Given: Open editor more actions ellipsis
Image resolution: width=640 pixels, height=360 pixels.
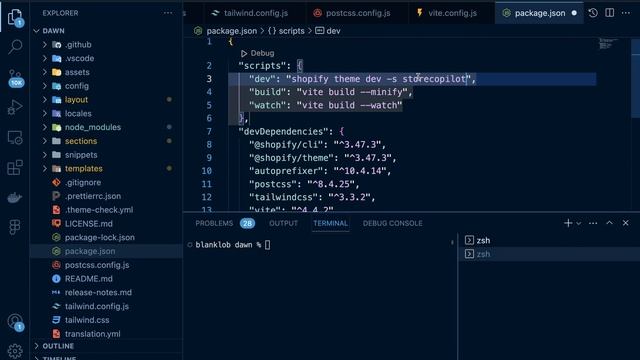Looking at the screenshot, I should click(x=626, y=13).
